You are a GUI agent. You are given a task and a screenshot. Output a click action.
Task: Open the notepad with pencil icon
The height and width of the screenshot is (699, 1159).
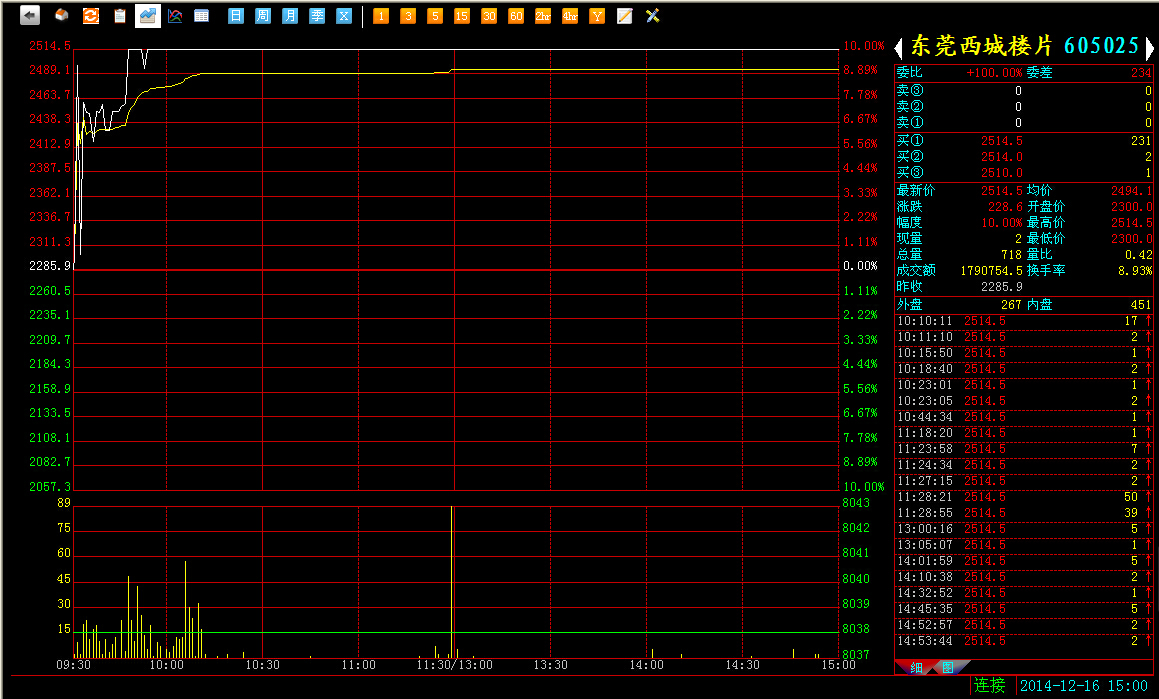[x=625, y=16]
